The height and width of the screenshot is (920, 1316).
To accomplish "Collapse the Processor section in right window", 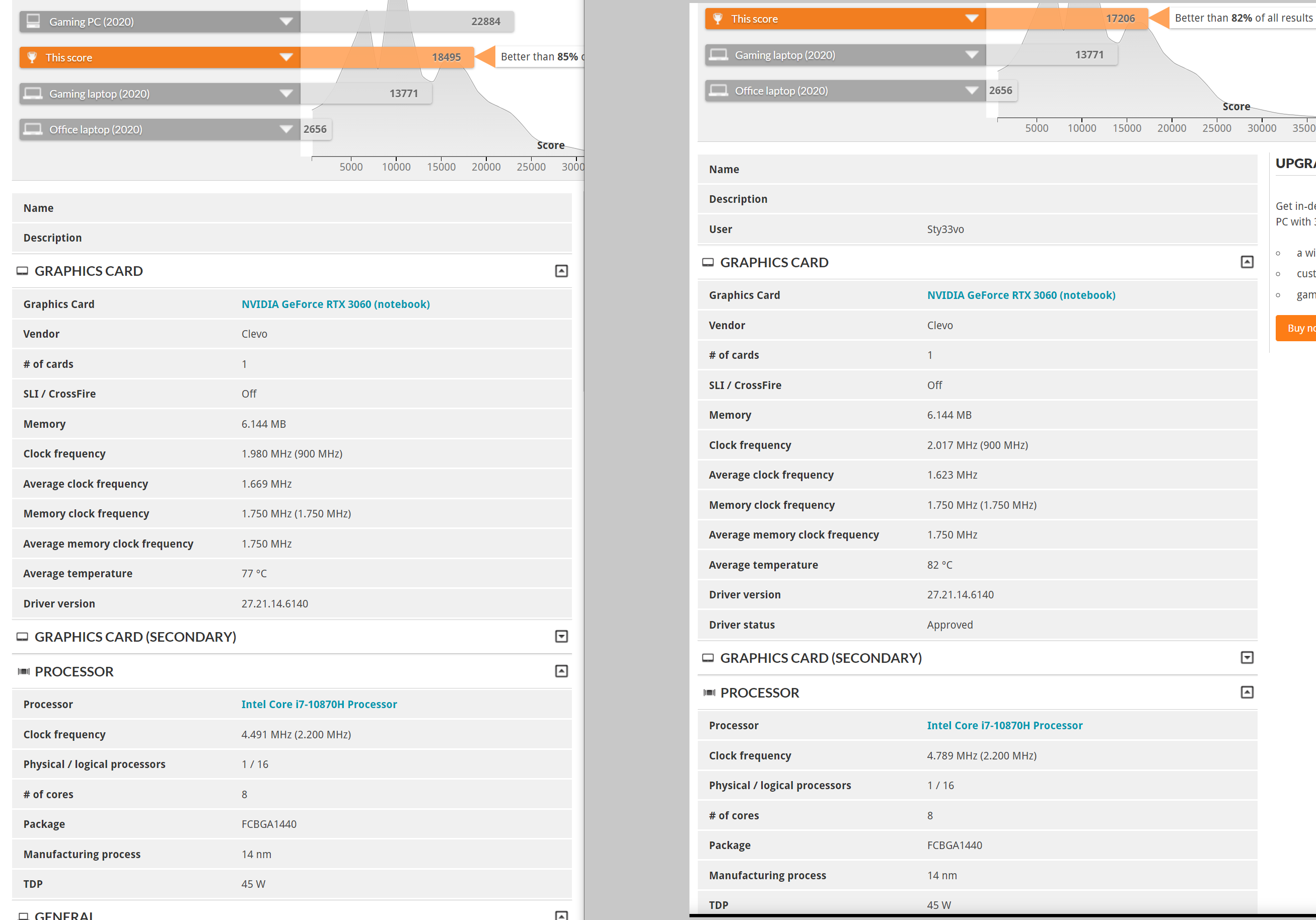I will [1247, 693].
